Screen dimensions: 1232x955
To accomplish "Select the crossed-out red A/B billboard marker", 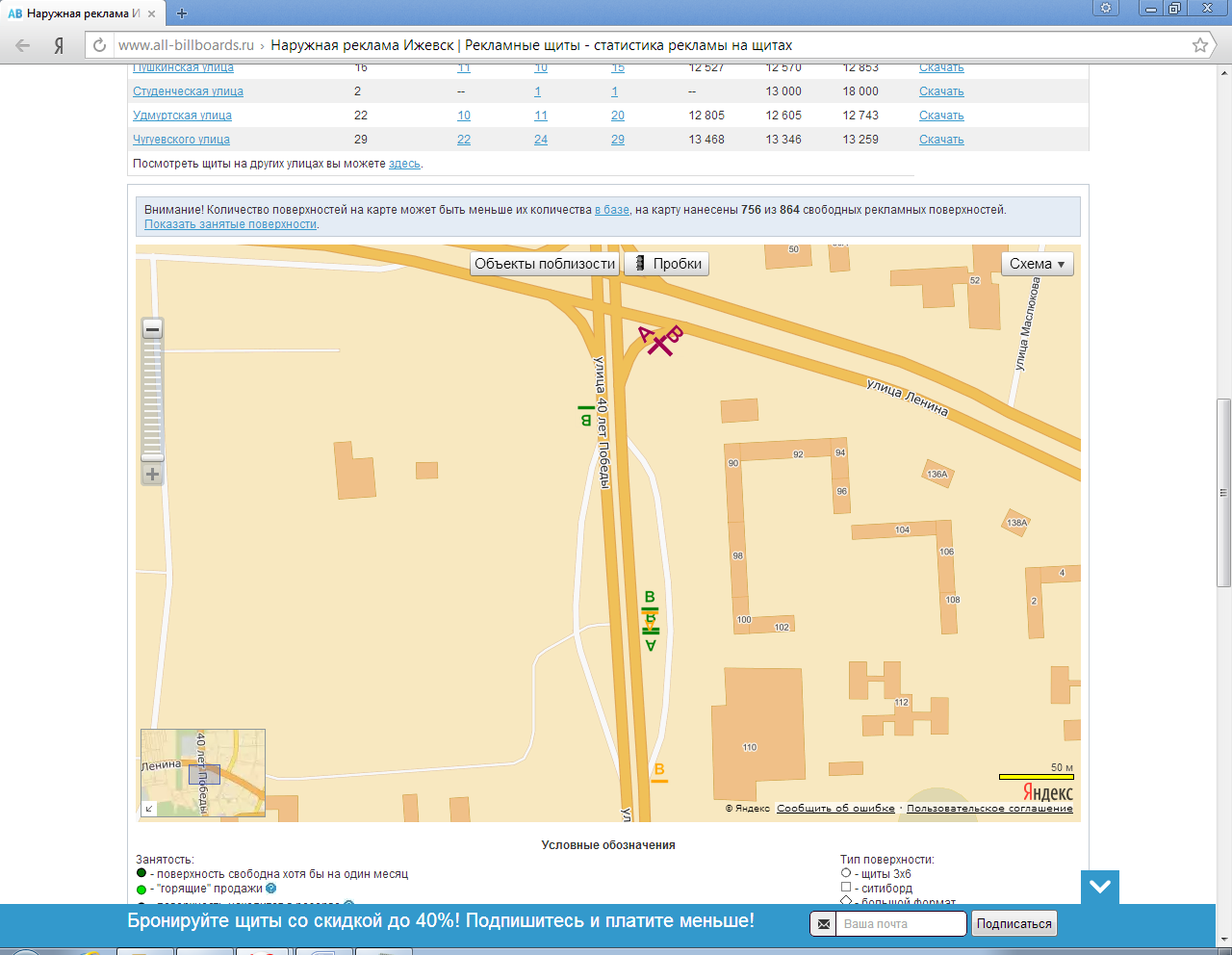I will 660,340.
